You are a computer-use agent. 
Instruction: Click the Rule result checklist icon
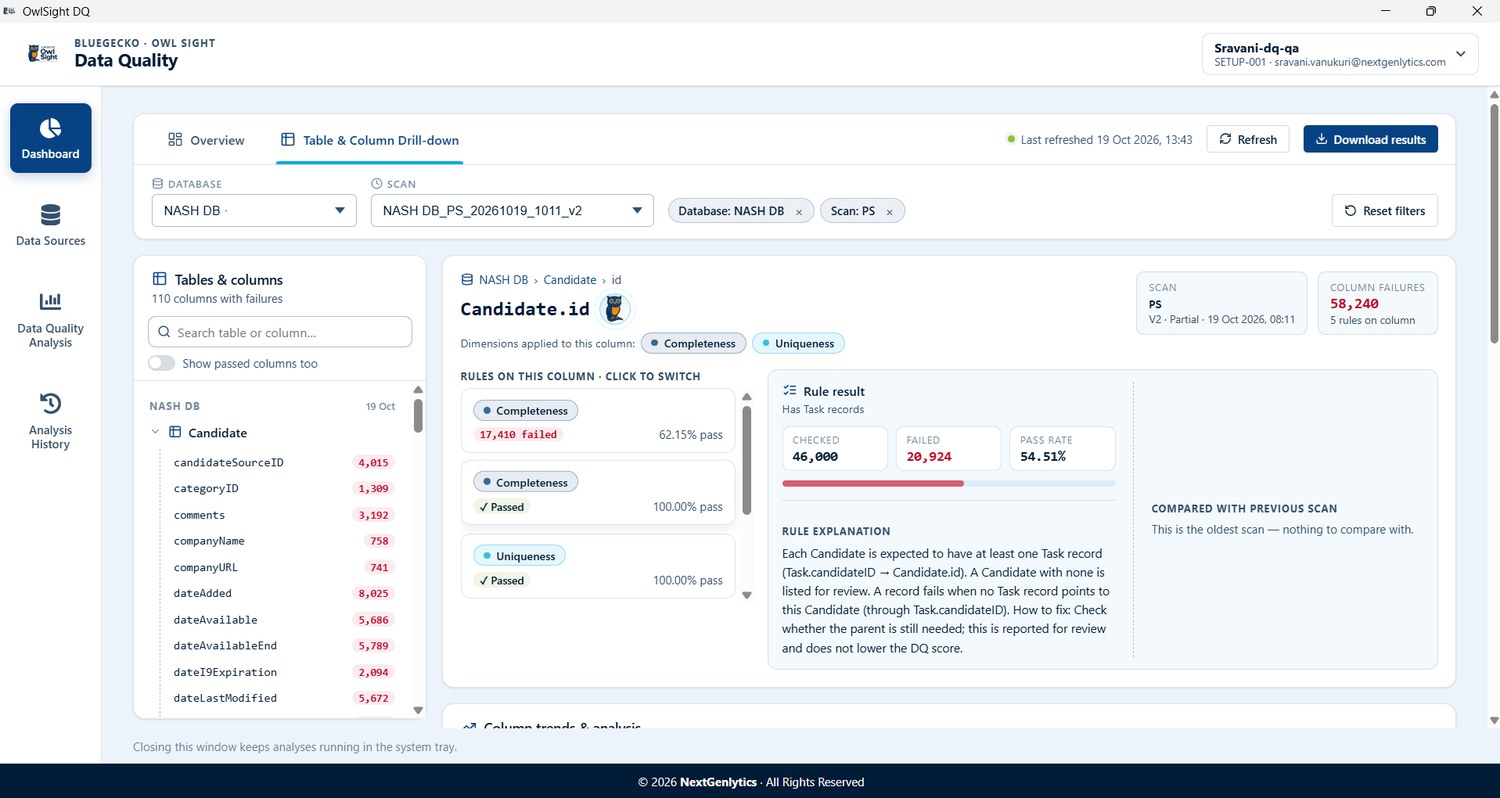790,391
